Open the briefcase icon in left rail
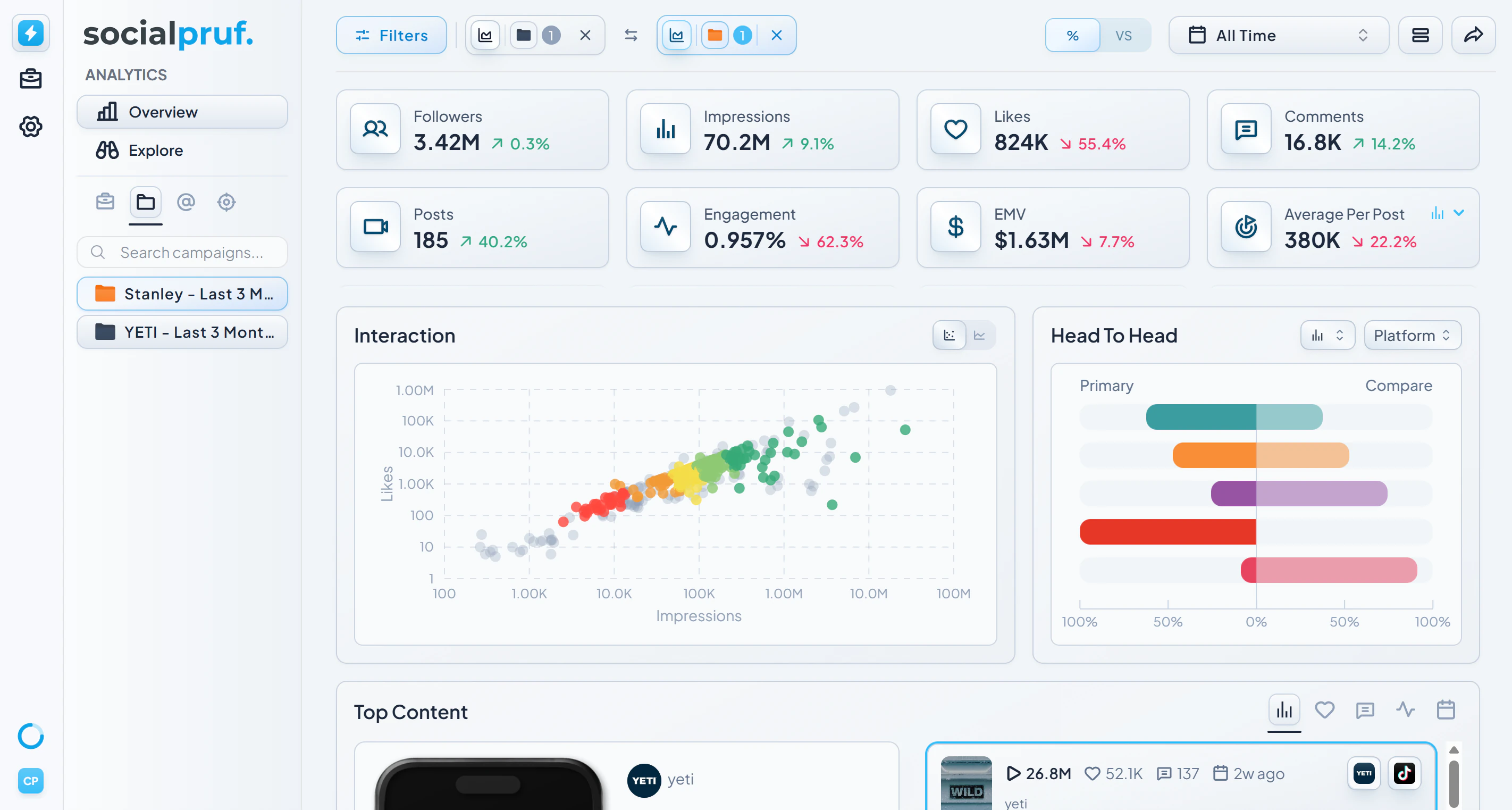Viewport: 1512px width, 810px height. 30,79
